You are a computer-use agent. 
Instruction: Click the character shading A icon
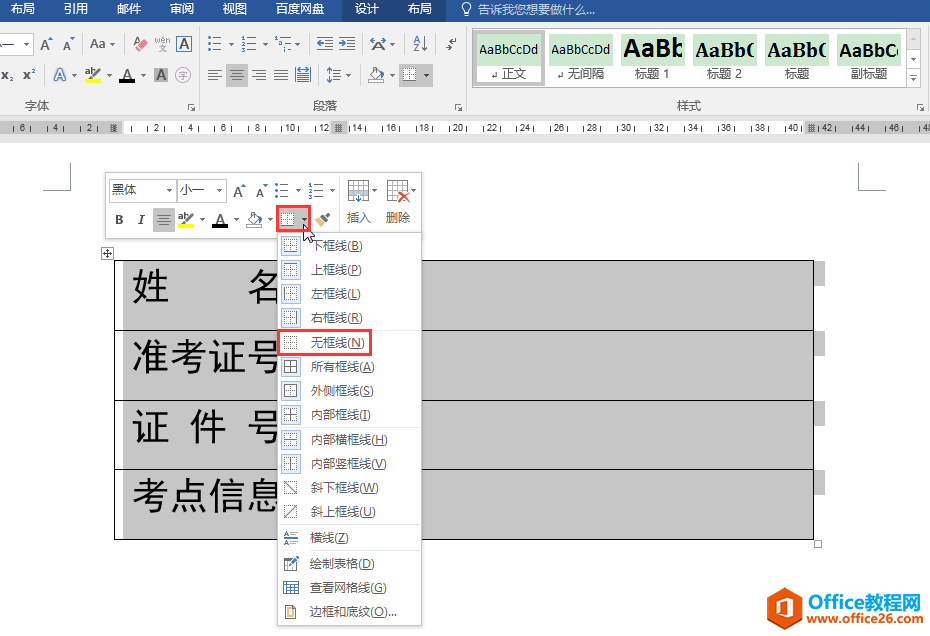click(161, 75)
